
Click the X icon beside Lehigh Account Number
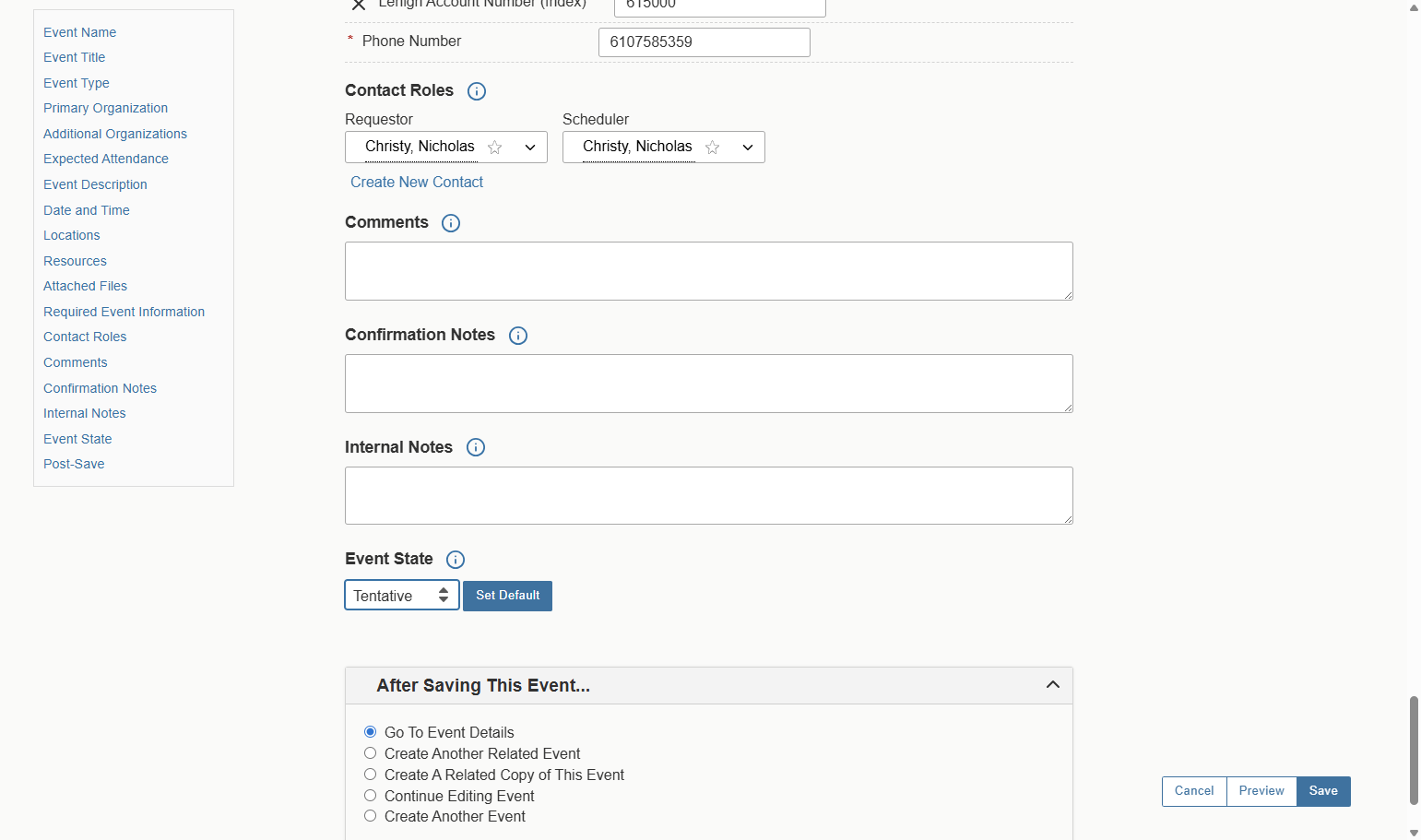pyautogui.click(x=359, y=5)
